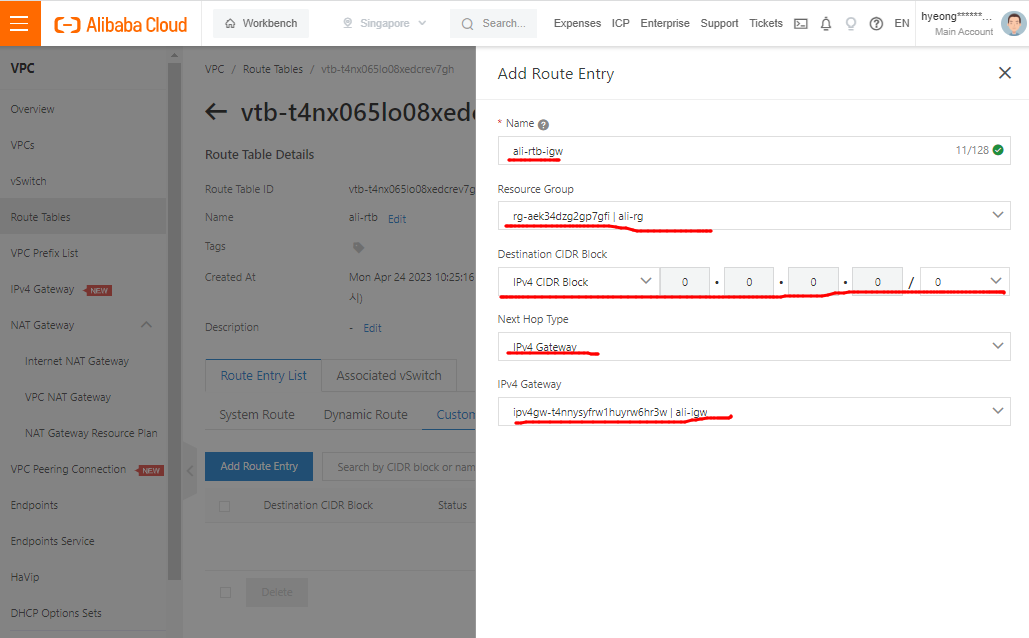Go to Route Tables in the sidebar
The width and height of the screenshot is (1029, 638).
[40, 217]
